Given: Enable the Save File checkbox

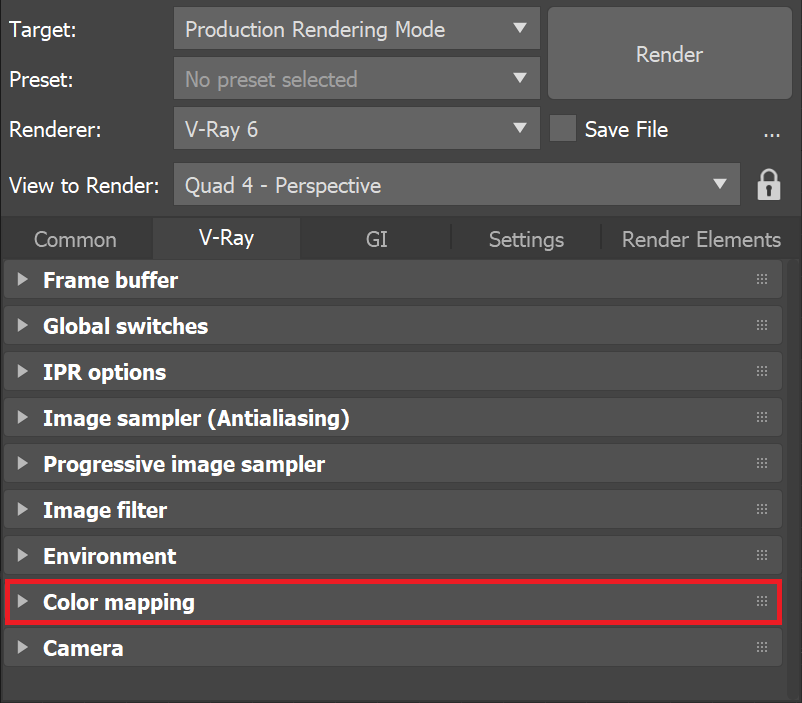Looking at the screenshot, I should [563, 128].
